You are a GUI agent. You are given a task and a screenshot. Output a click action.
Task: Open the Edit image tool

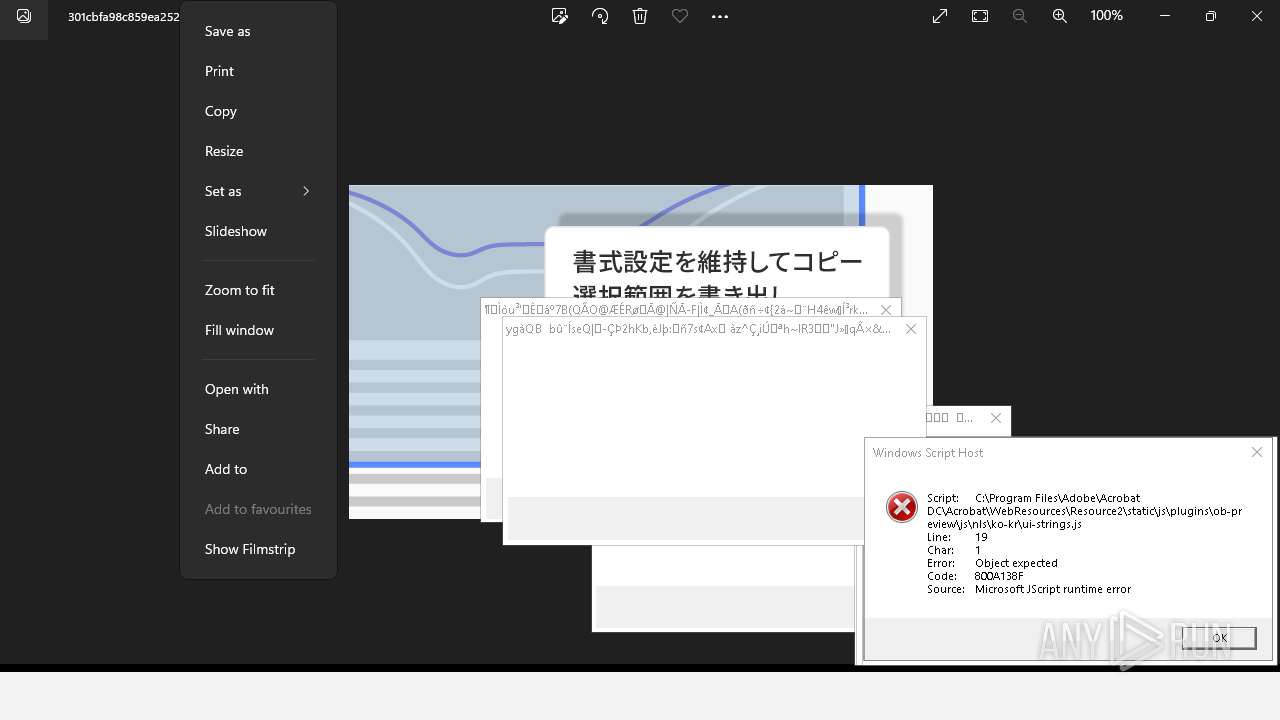(x=560, y=16)
